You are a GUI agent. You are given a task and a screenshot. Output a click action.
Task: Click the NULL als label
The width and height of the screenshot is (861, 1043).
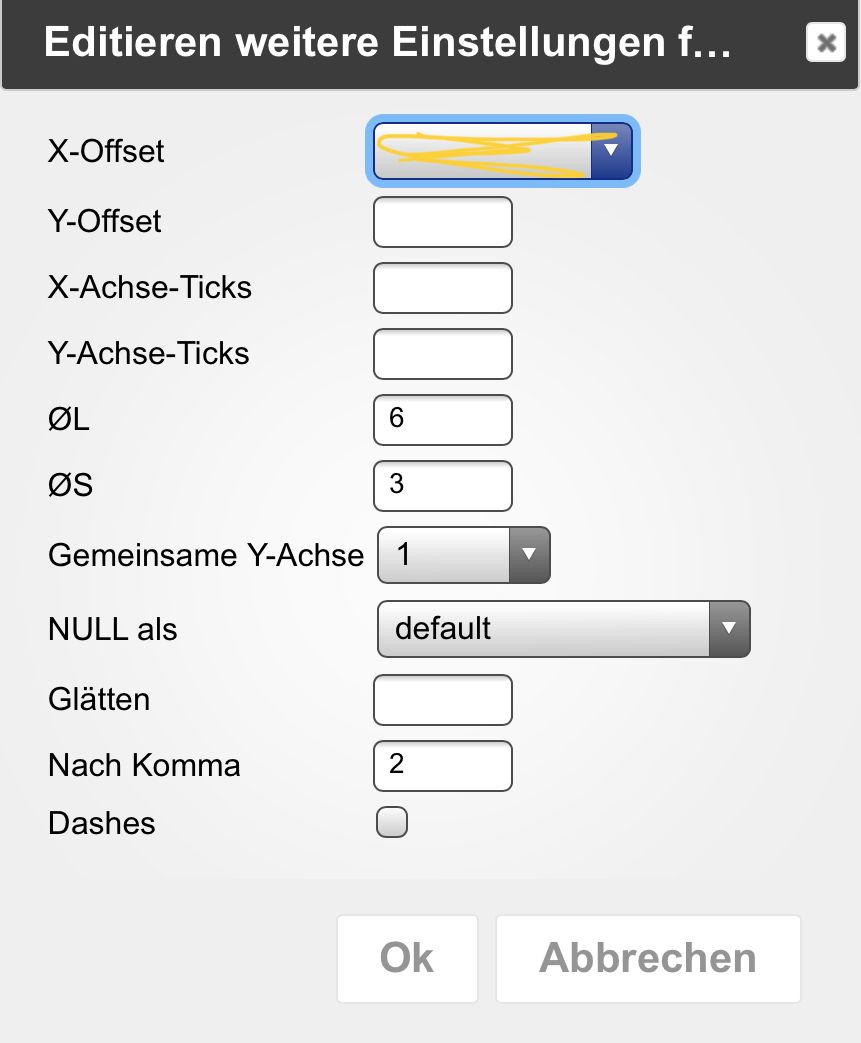(x=112, y=630)
